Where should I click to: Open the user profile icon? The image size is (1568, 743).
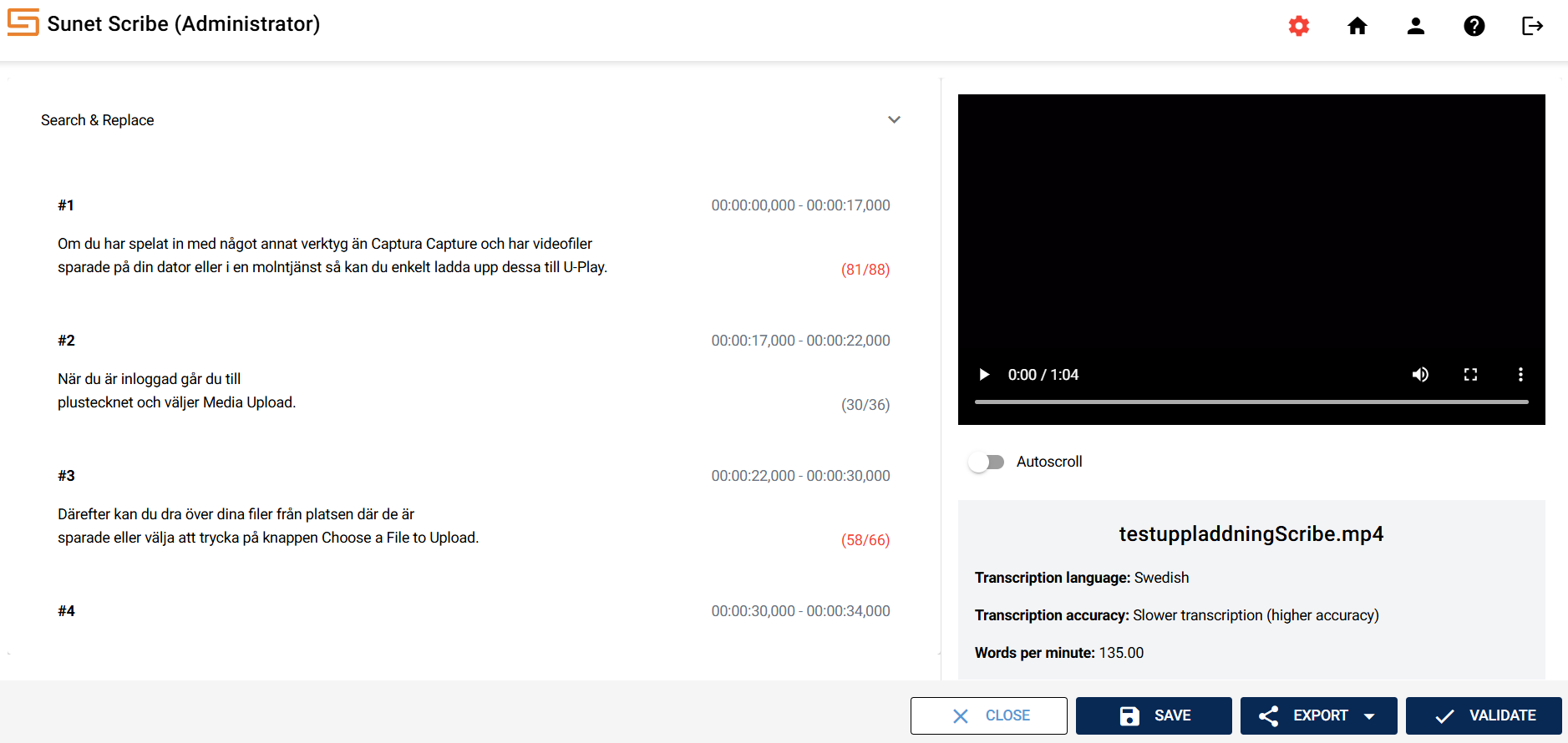tap(1415, 26)
